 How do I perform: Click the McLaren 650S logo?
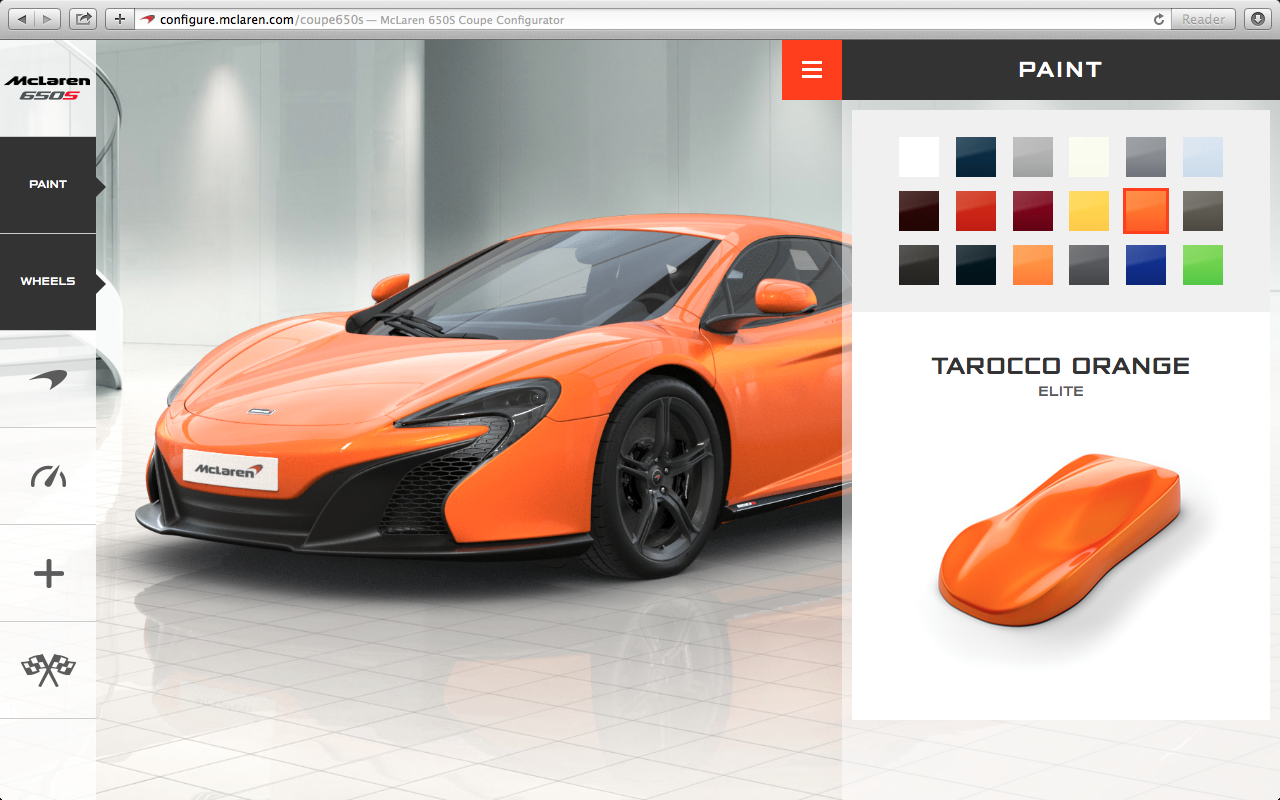[x=48, y=88]
